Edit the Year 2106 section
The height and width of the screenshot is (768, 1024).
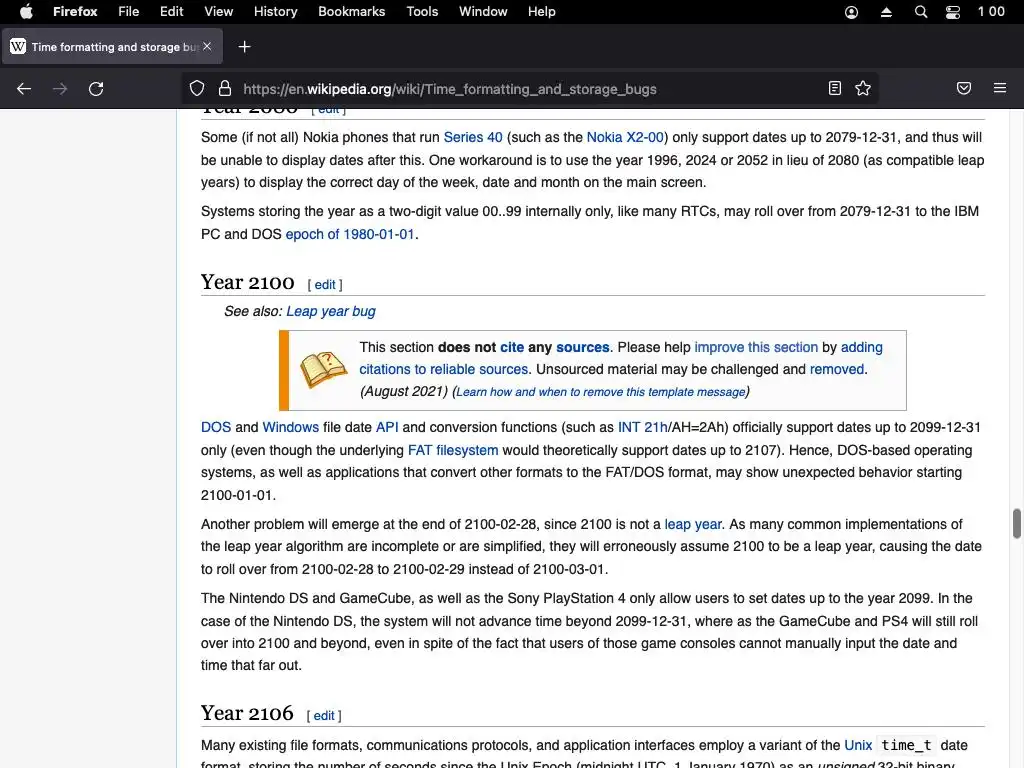point(323,716)
